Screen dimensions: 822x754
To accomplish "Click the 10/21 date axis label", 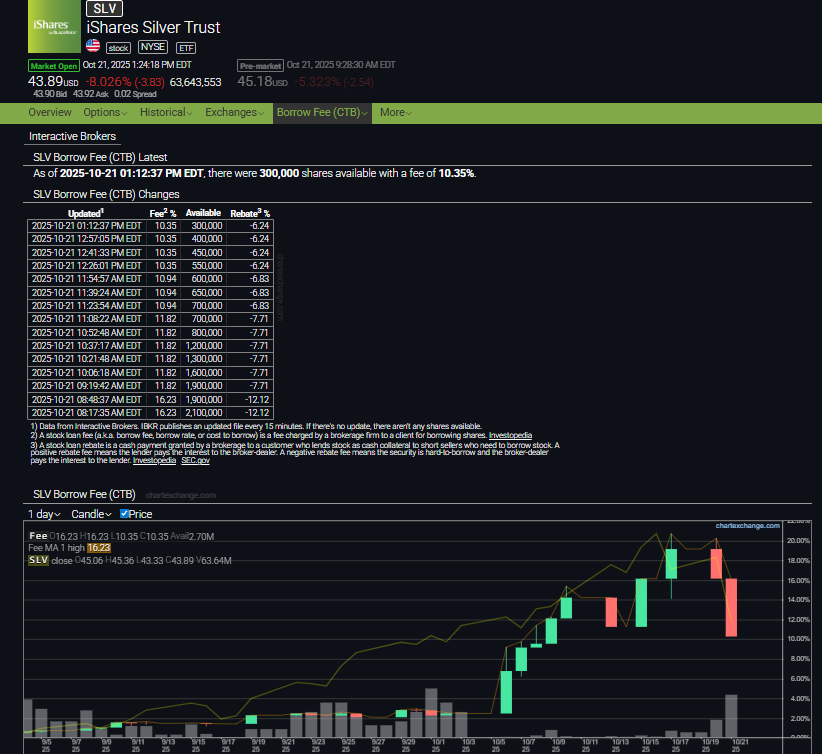I will (x=739, y=745).
